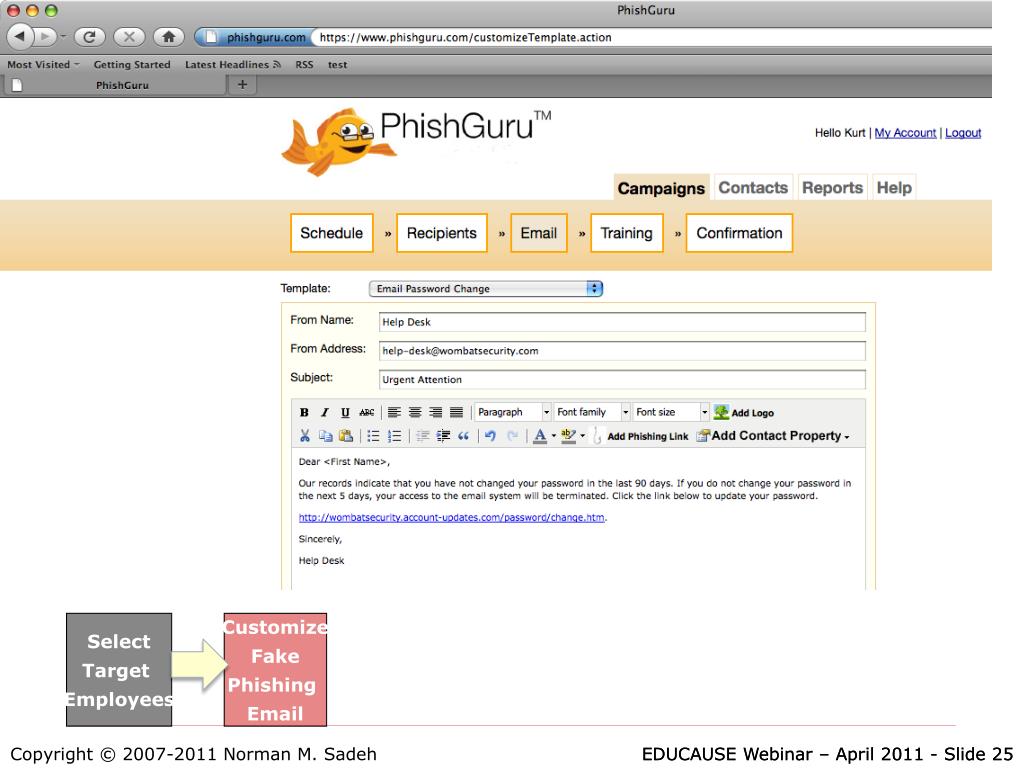Switch to the Contacts tab

click(x=753, y=187)
